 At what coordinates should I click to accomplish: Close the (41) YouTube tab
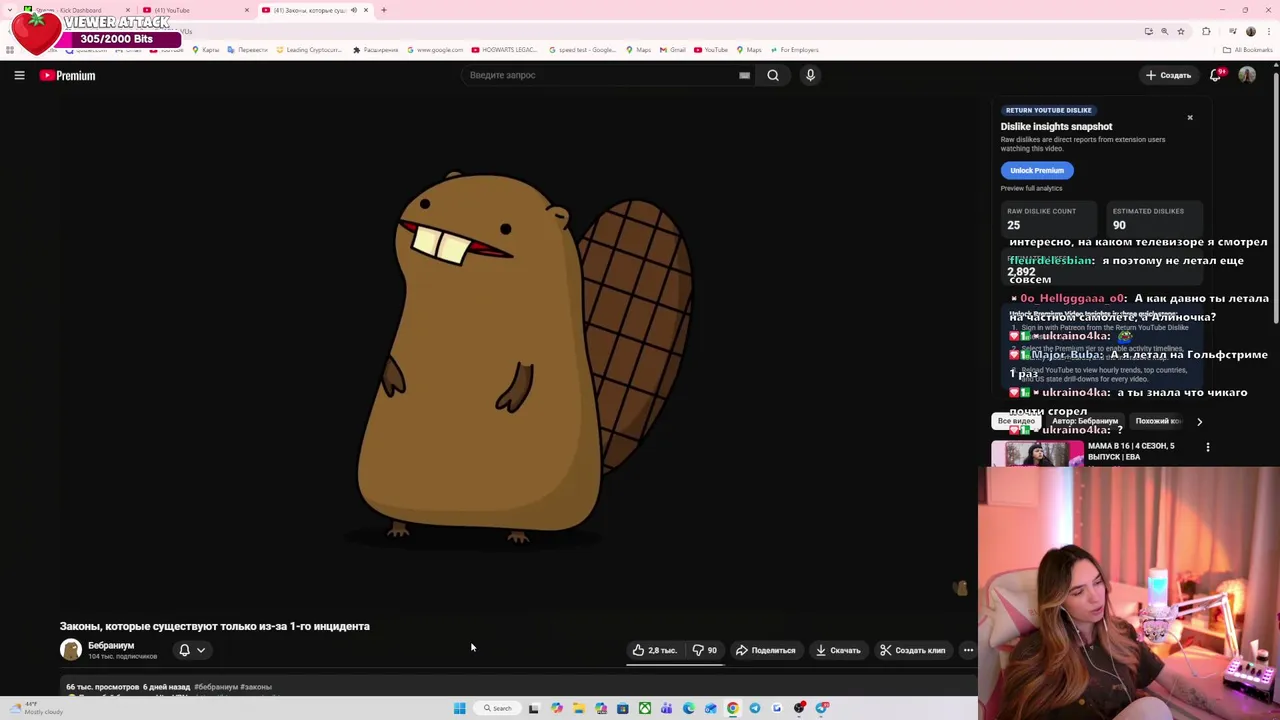(x=247, y=10)
